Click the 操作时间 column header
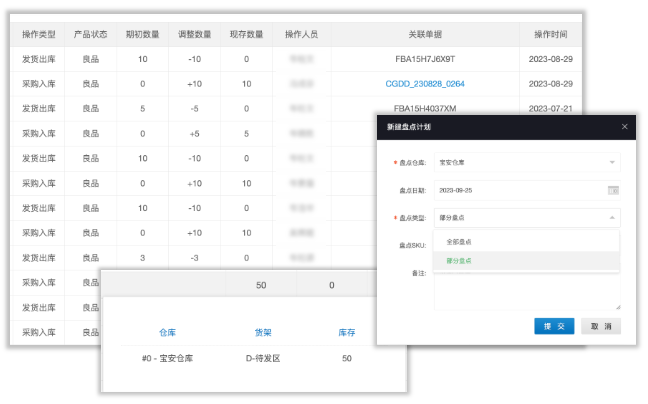Image resolution: width=648 pixels, height=404 pixels. pyautogui.click(x=554, y=34)
